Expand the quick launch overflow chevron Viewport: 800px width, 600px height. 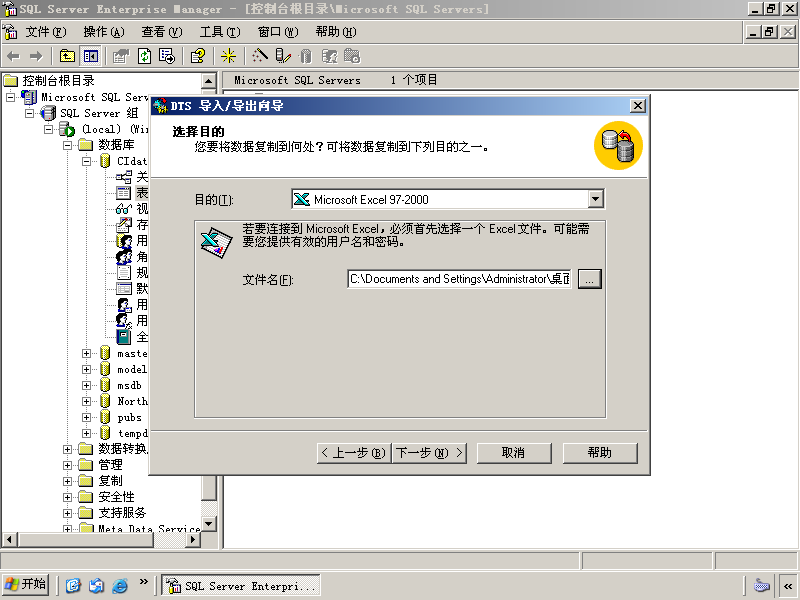click(143, 581)
